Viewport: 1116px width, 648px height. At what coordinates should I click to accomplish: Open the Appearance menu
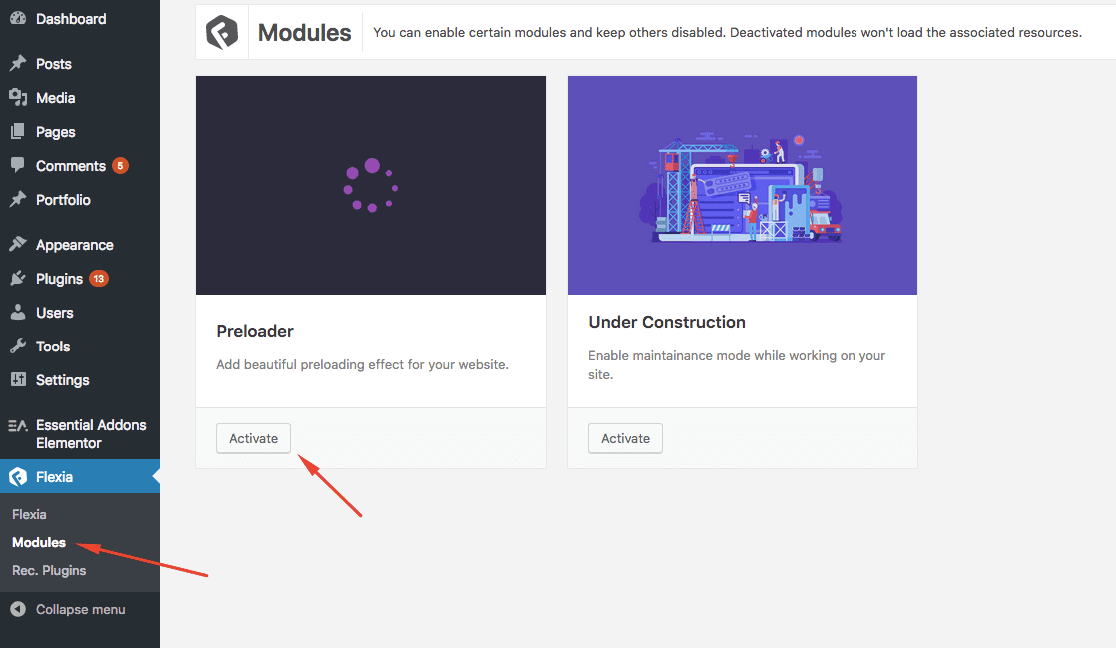[x=75, y=245]
